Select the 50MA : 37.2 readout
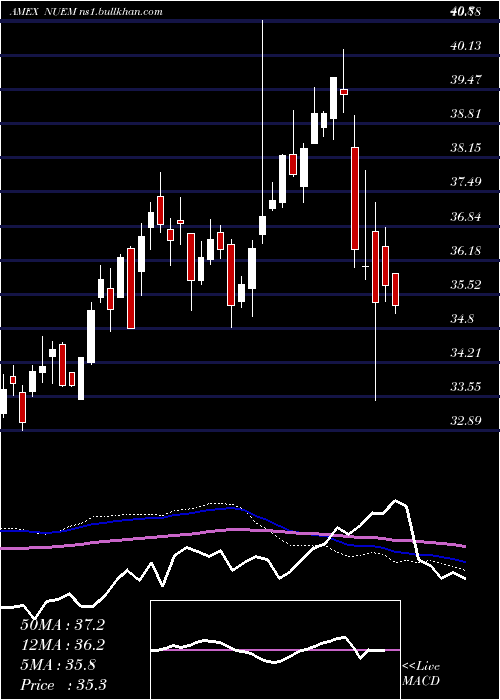 pos(62,625)
